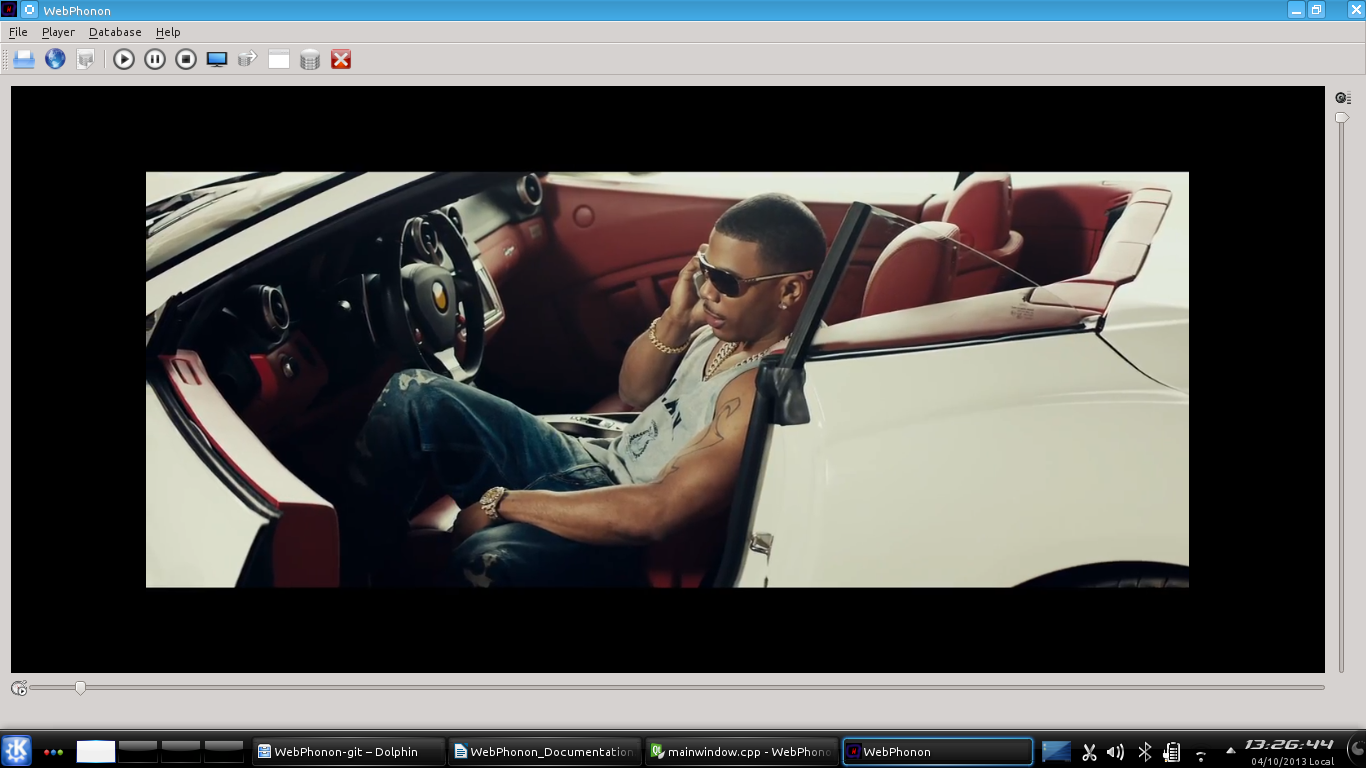Image resolution: width=1366 pixels, height=768 pixels.
Task: Click the gray database cylinder icon
Action: [x=310, y=60]
